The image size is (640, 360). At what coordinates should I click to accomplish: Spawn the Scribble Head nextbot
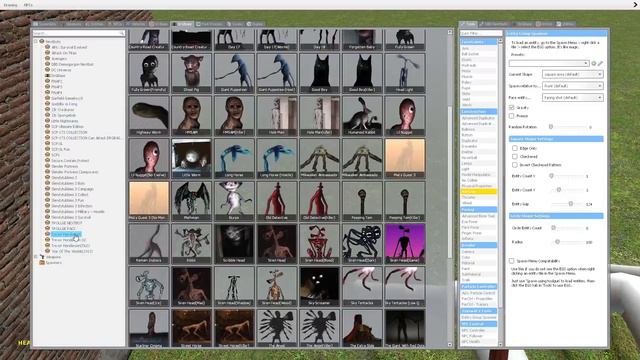(x=234, y=243)
